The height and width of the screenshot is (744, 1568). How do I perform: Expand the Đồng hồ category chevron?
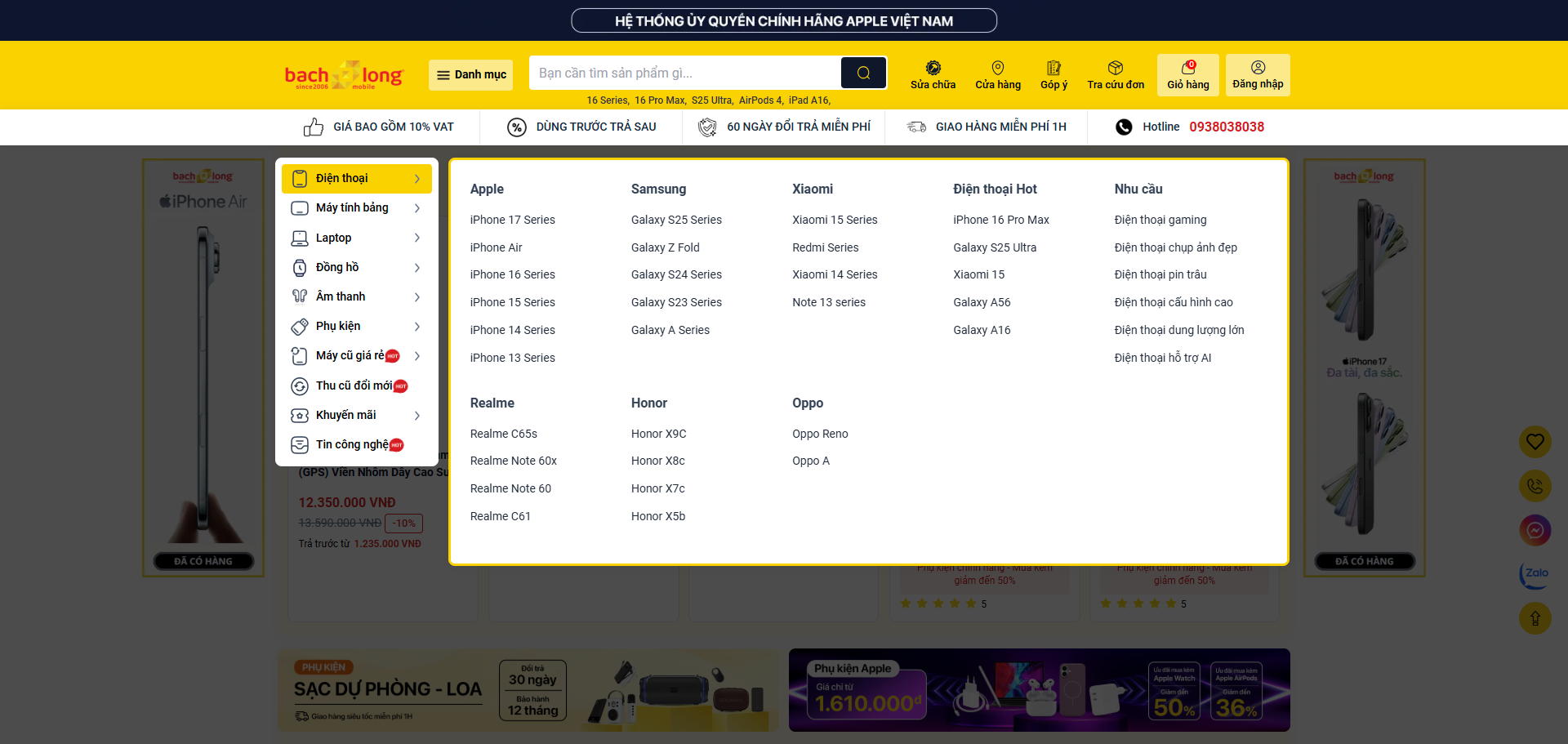coord(417,268)
